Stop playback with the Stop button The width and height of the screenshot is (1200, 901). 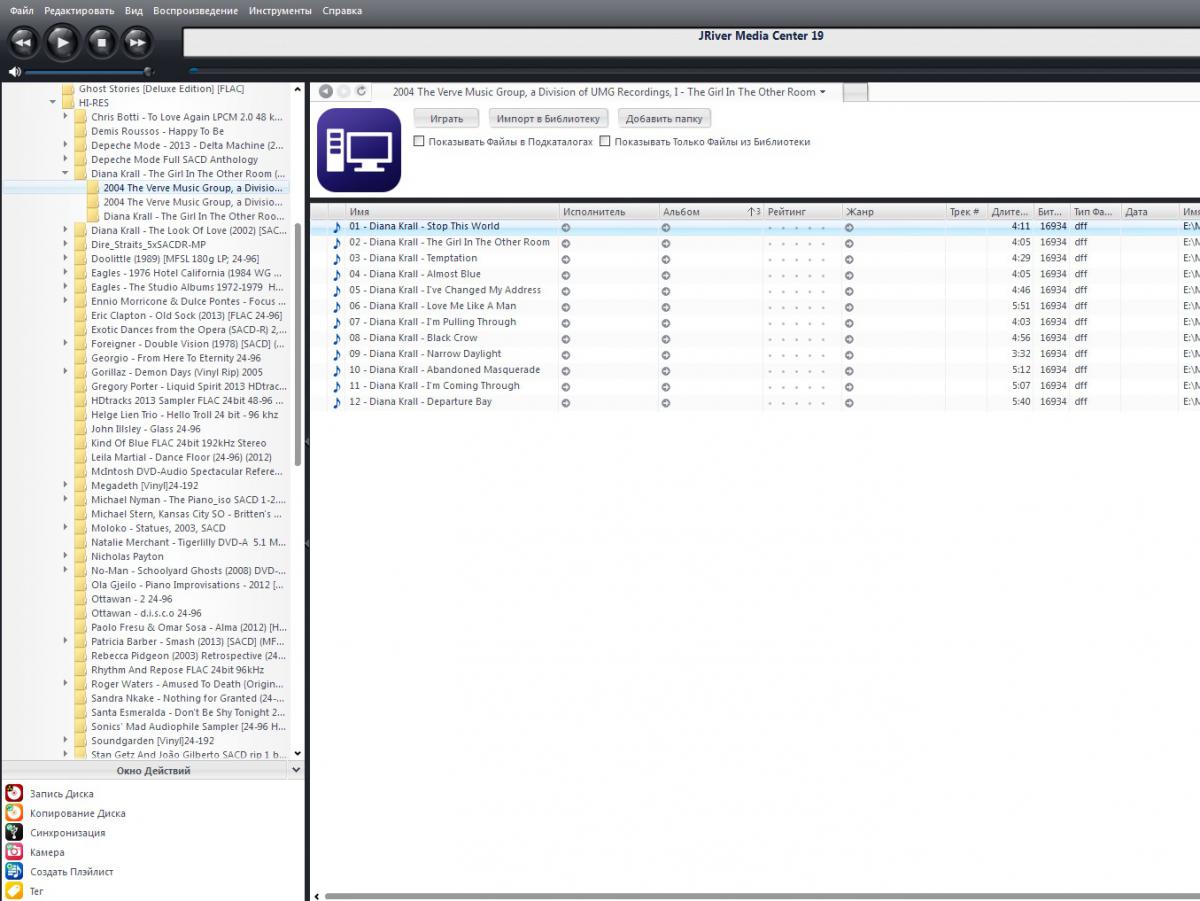coord(101,42)
